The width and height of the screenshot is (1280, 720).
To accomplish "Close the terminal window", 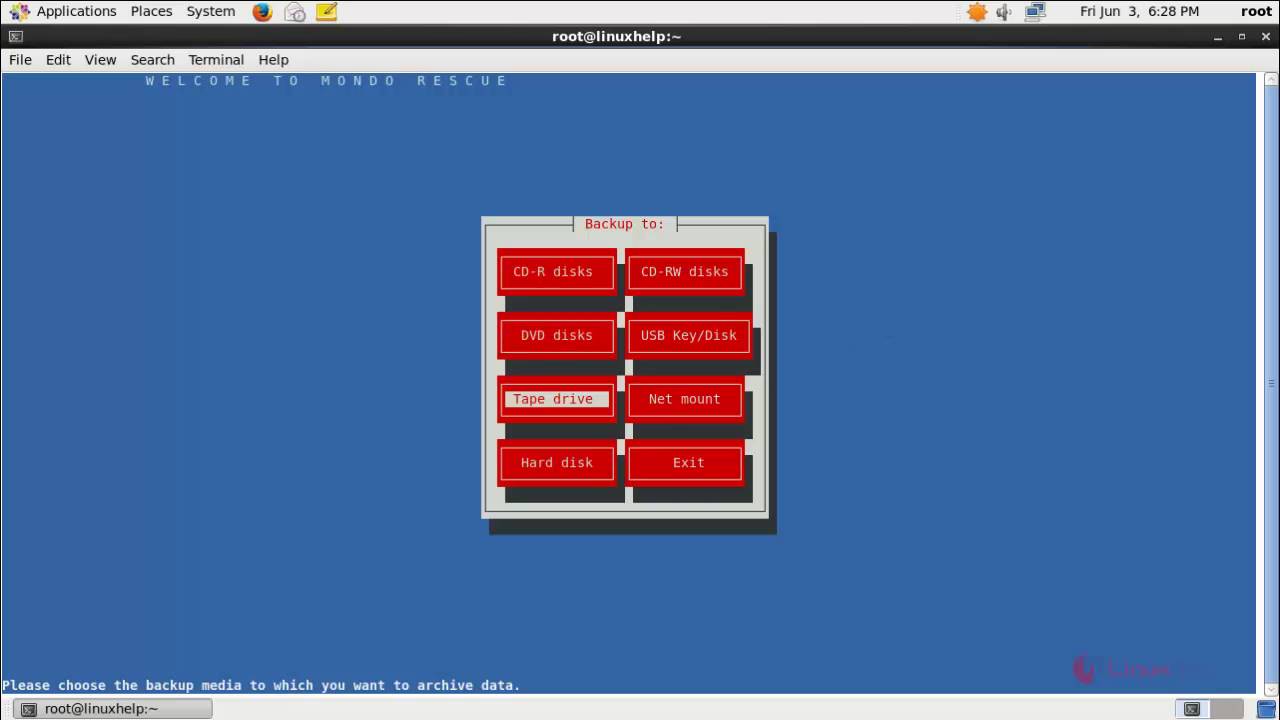I will 1266,37.
